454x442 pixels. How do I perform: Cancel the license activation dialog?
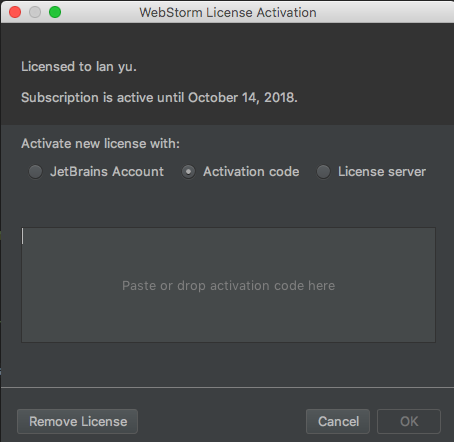click(338, 421)
